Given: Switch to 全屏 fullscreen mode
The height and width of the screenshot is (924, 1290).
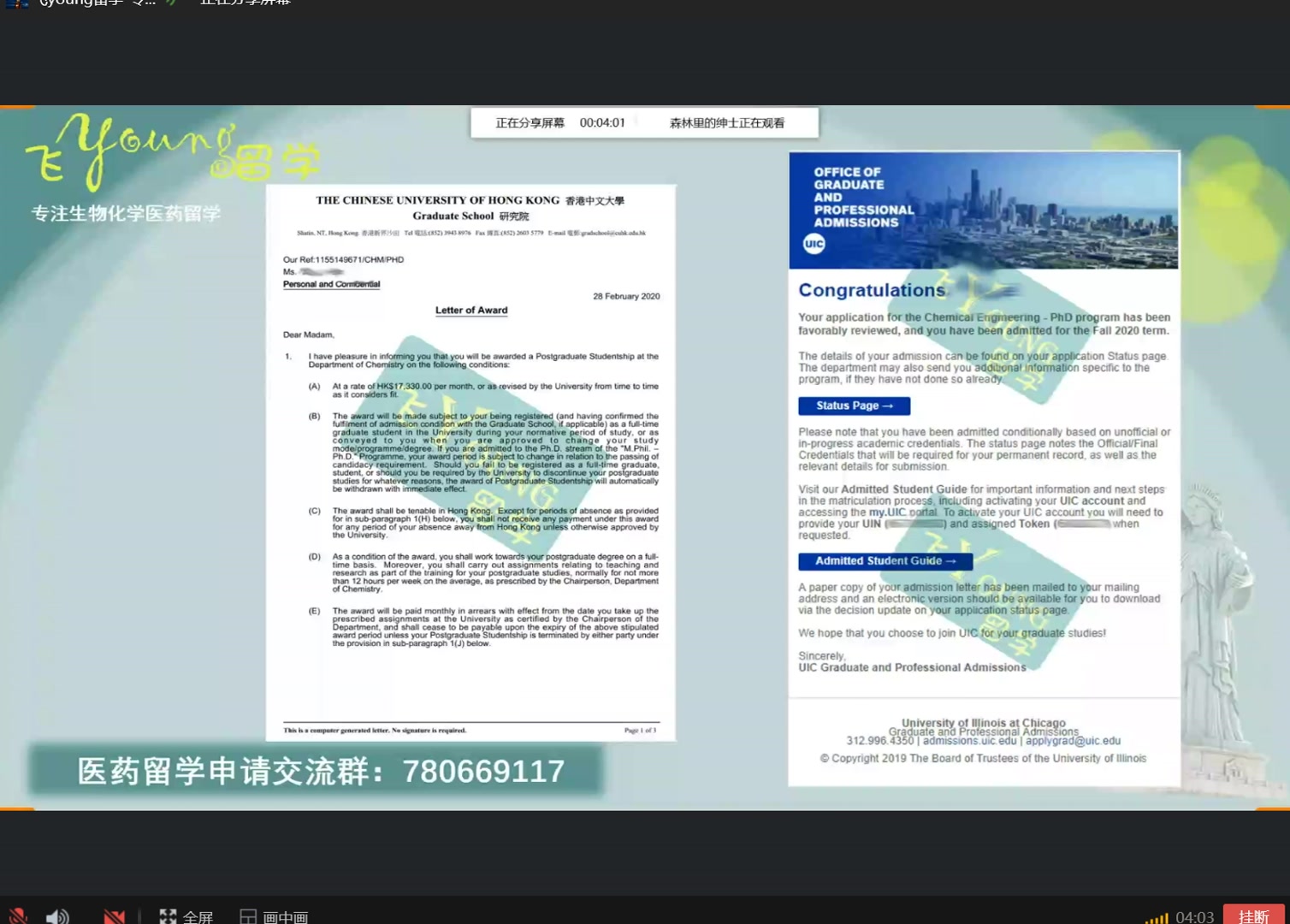Looking at the screenshot, I should pos(186,916).
